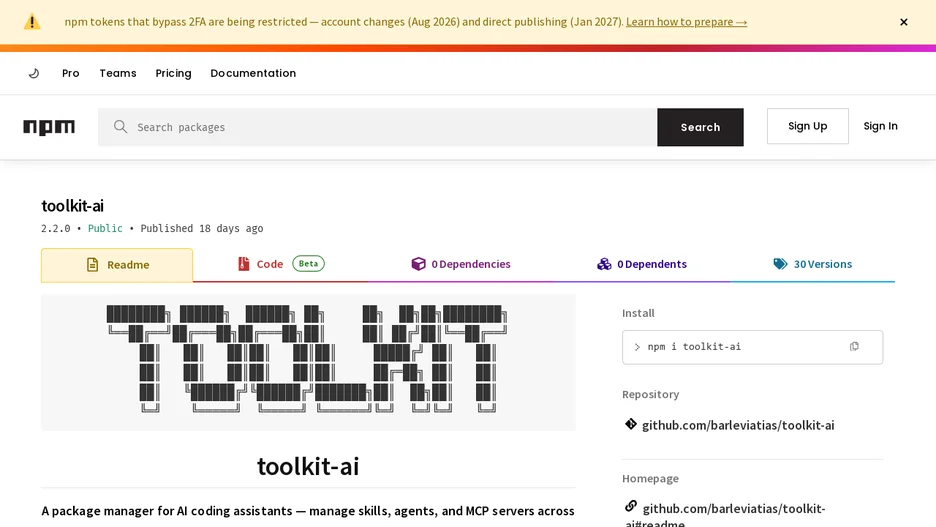The height and width of the screenshot is (527, 936).
Task: Select the Readme tab
Action: (x=117, y=265)
